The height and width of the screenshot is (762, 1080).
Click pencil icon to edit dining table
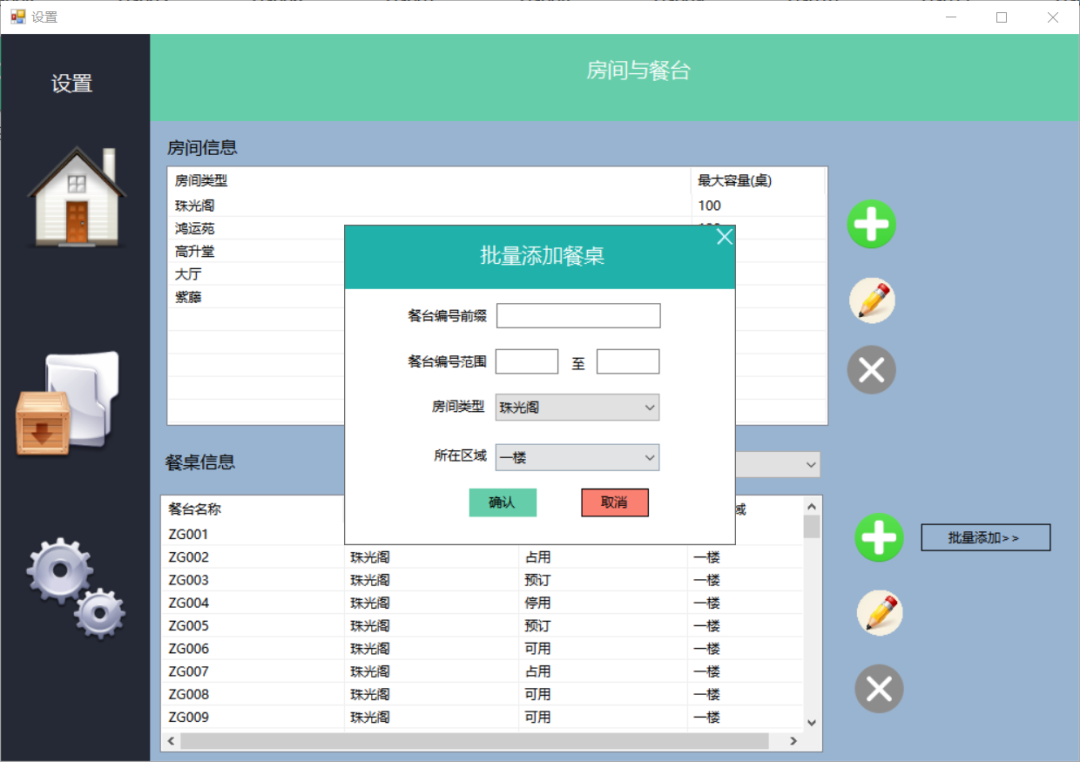click(879, 613)
